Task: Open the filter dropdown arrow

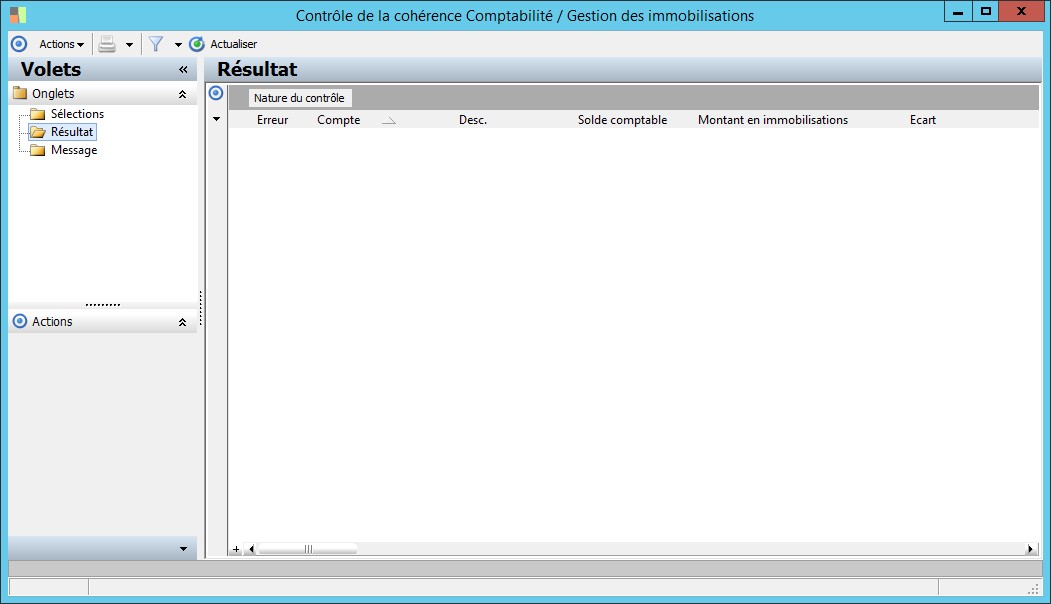Action: coord(178,45)
